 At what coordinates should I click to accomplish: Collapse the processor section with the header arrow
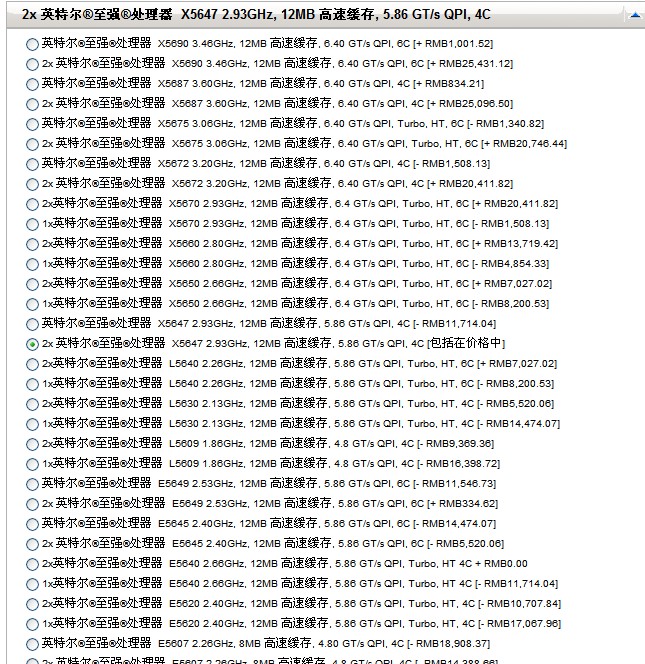tap(635, 15)
